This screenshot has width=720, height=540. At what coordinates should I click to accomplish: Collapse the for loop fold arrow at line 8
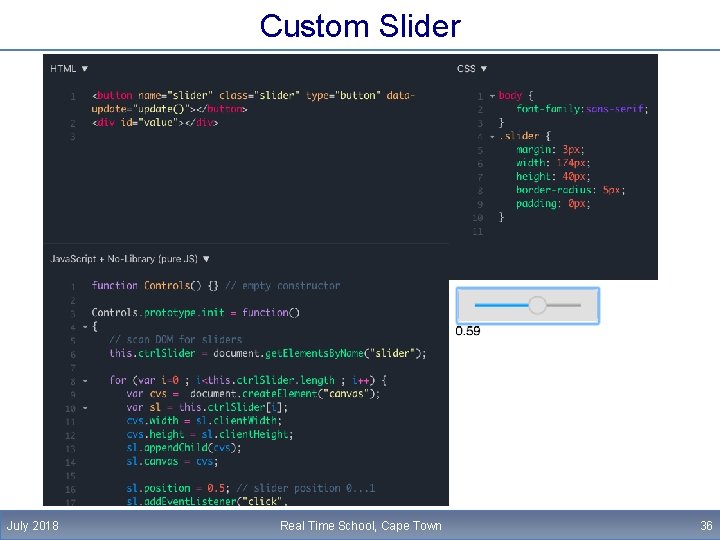pos(85,381)
